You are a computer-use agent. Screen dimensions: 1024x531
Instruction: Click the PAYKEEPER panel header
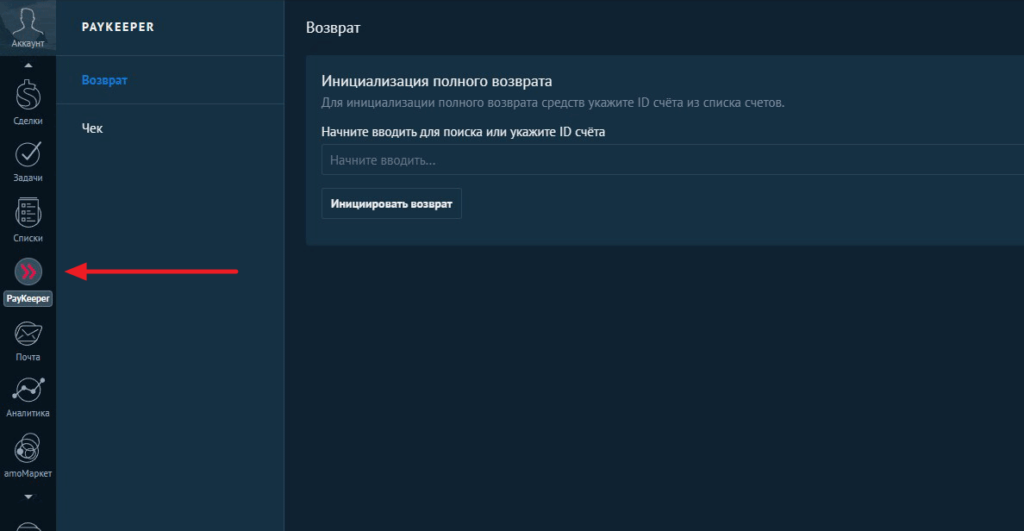[116, 27]
